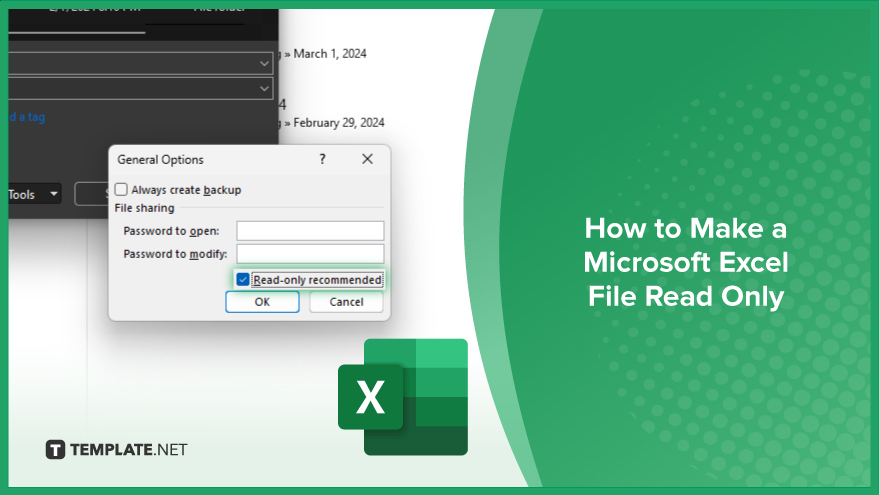Click the 'd a tag' link in the Save As window
880x495 pixels.
pos(27,117)
